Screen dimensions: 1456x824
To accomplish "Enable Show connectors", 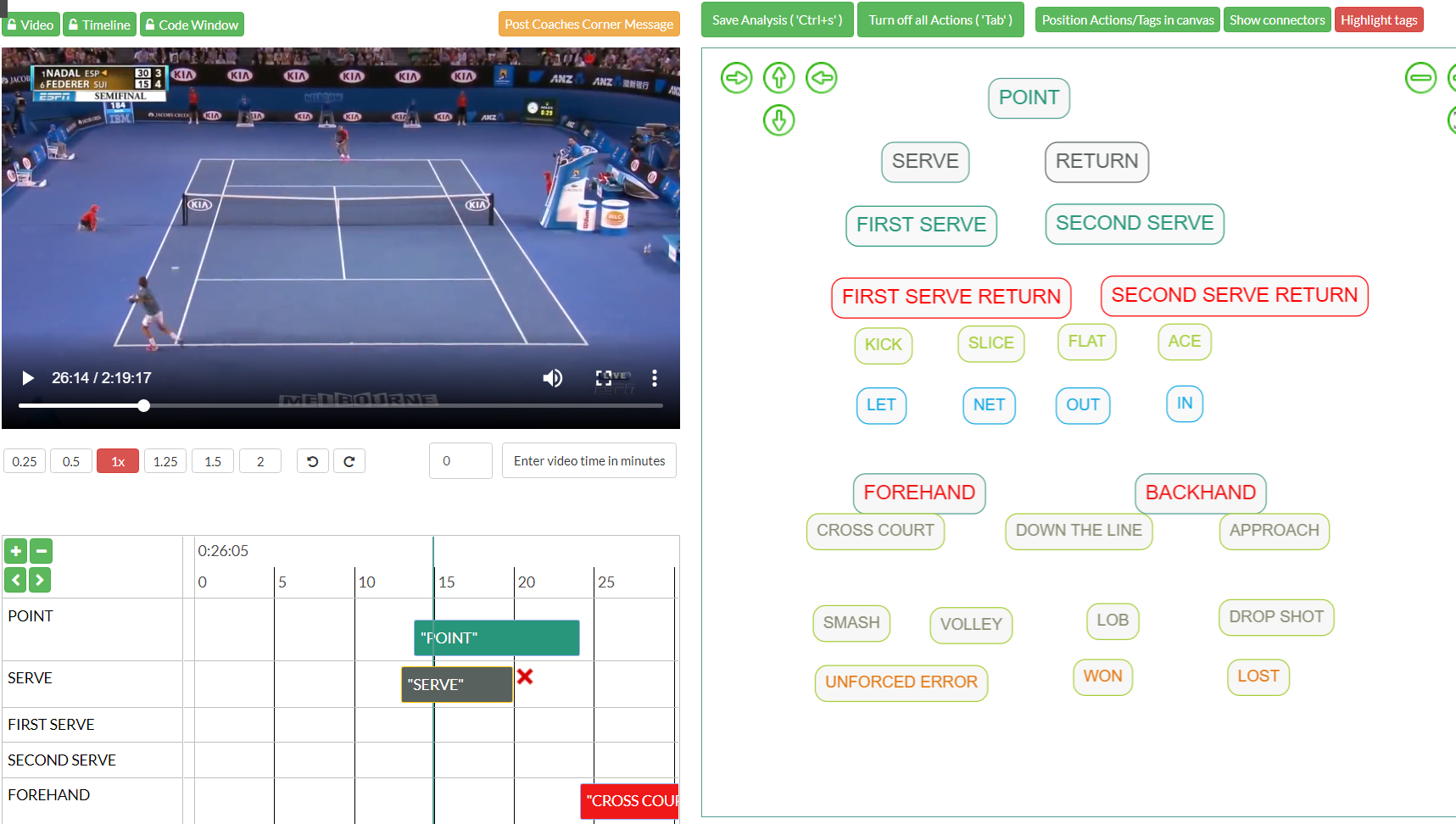I will [x=1277, y=19].
